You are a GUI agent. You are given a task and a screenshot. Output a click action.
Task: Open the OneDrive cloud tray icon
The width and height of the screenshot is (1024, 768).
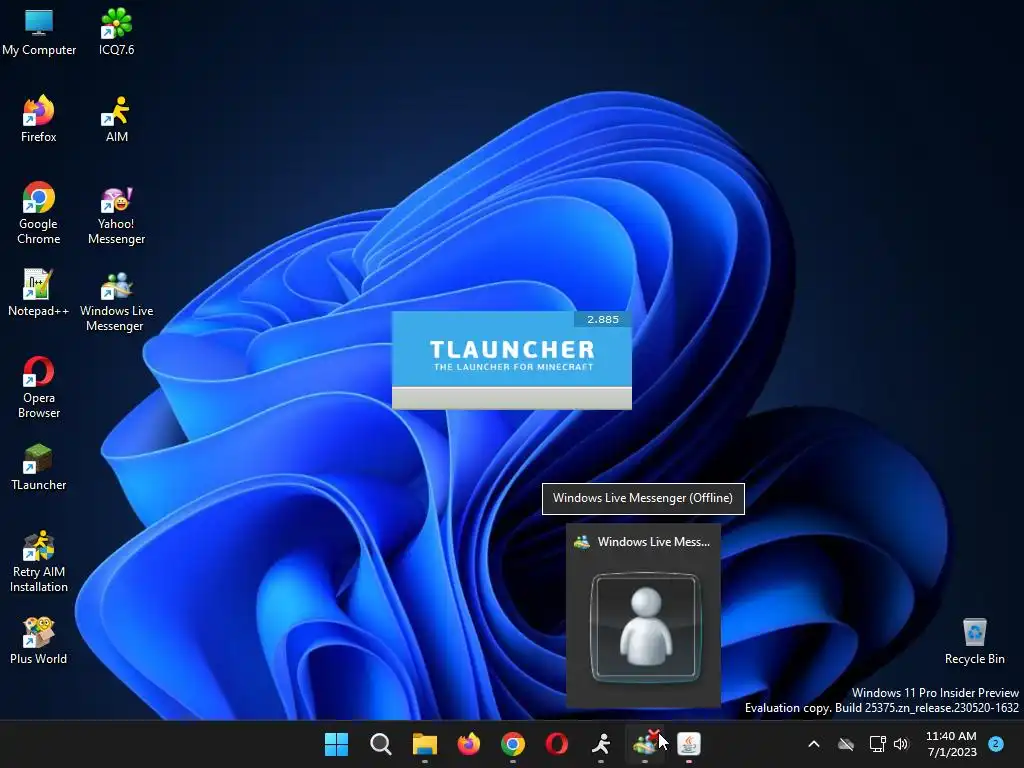[846, 744]
